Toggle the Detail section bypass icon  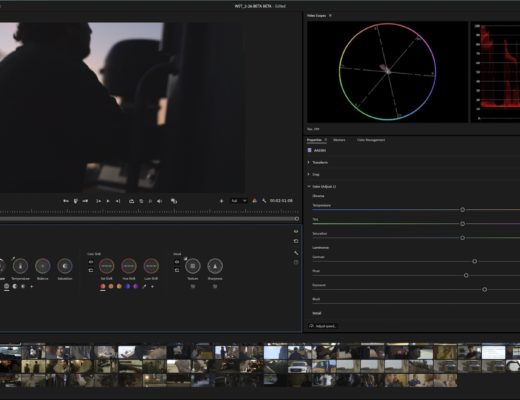pos(177,262)
